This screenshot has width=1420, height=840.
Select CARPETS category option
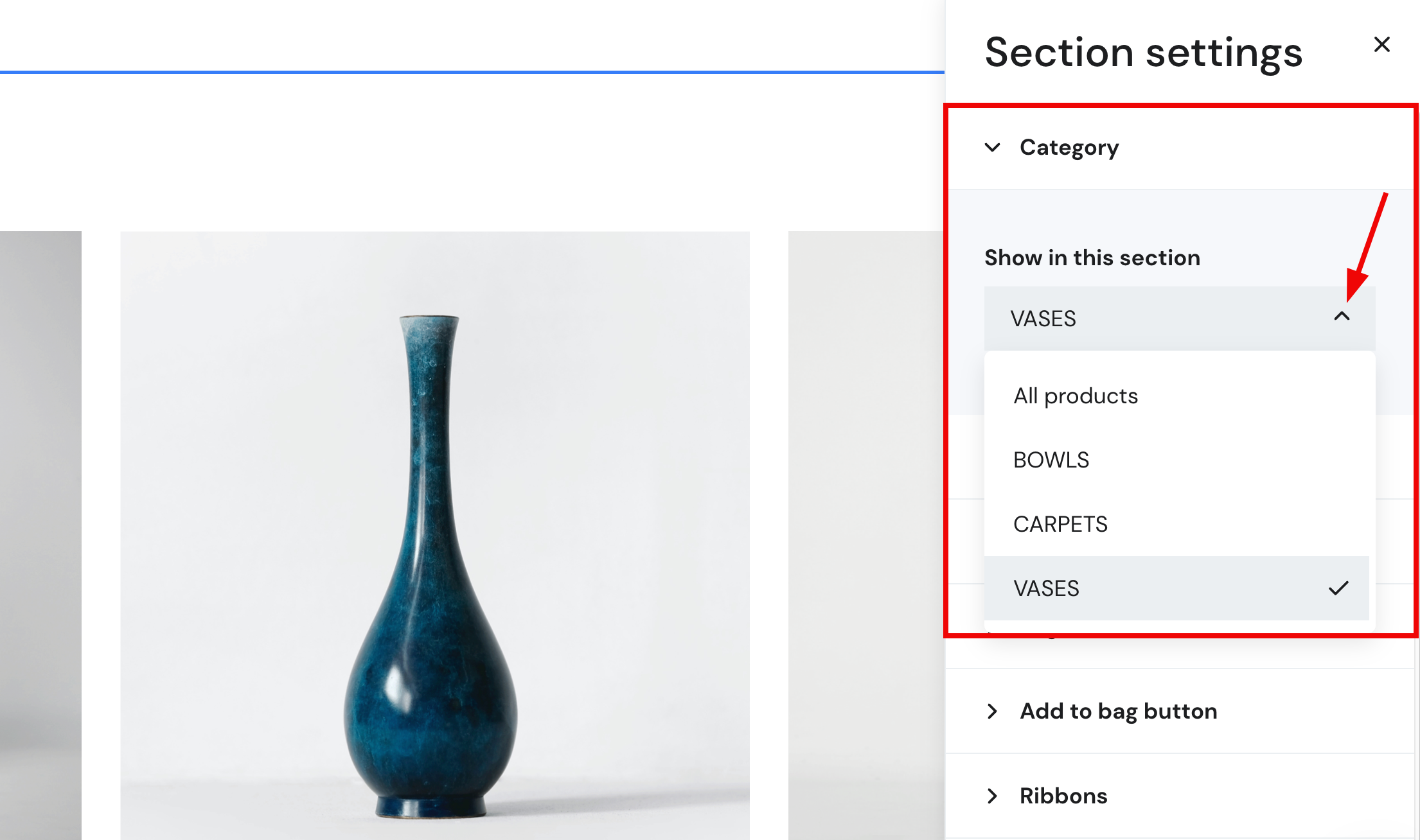(x=1060, y=524)
